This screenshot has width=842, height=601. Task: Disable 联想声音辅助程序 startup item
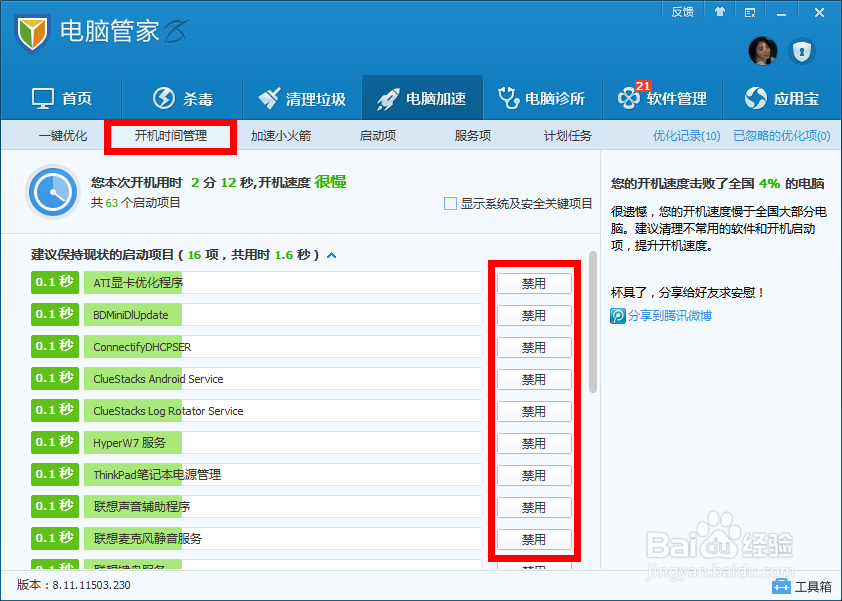[x=534, y=507]
